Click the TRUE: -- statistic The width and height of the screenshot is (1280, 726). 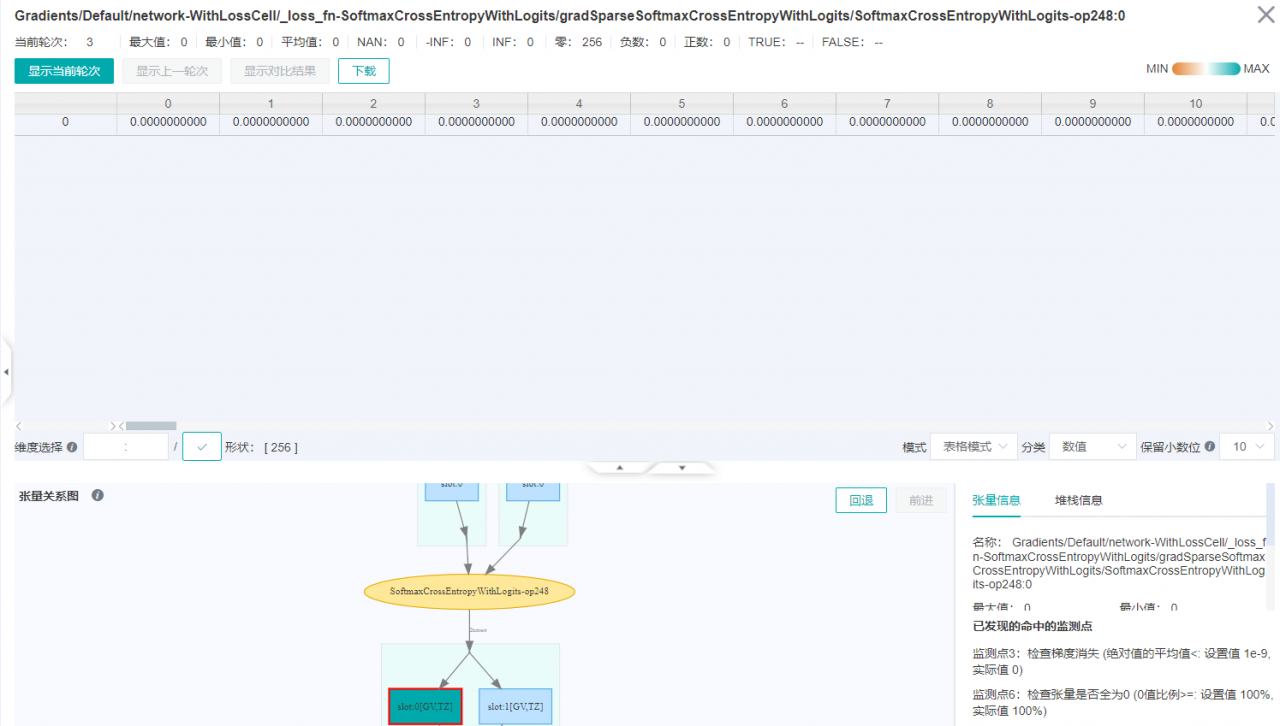(776, 42)
